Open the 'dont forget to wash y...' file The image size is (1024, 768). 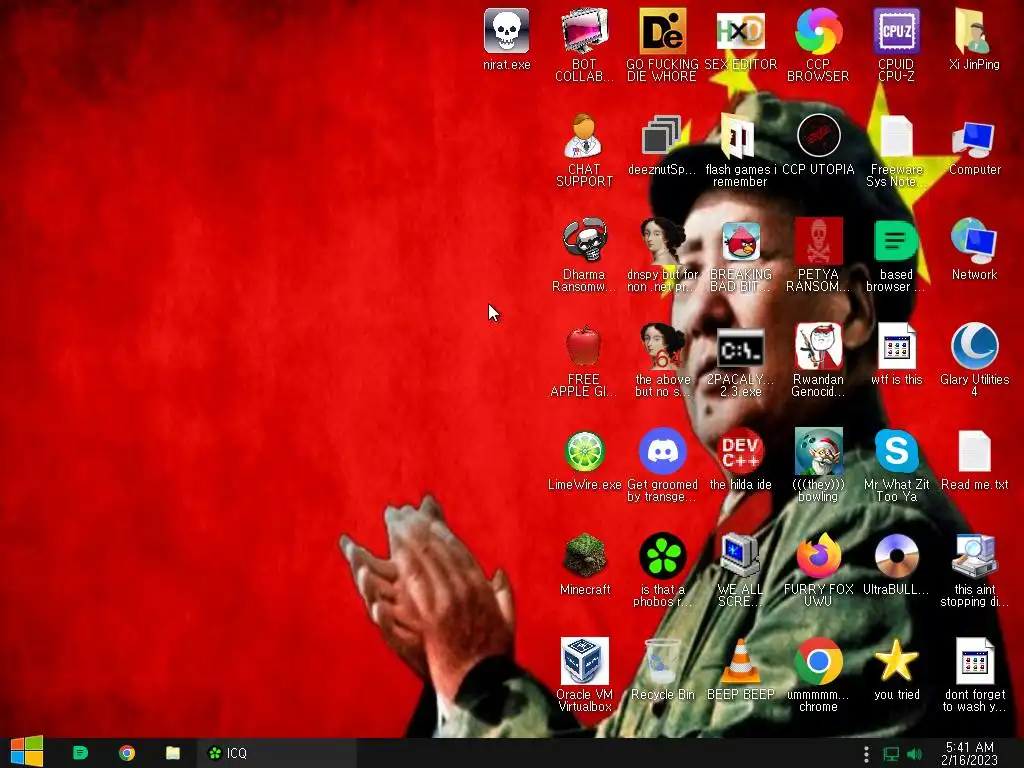(974, 662)
